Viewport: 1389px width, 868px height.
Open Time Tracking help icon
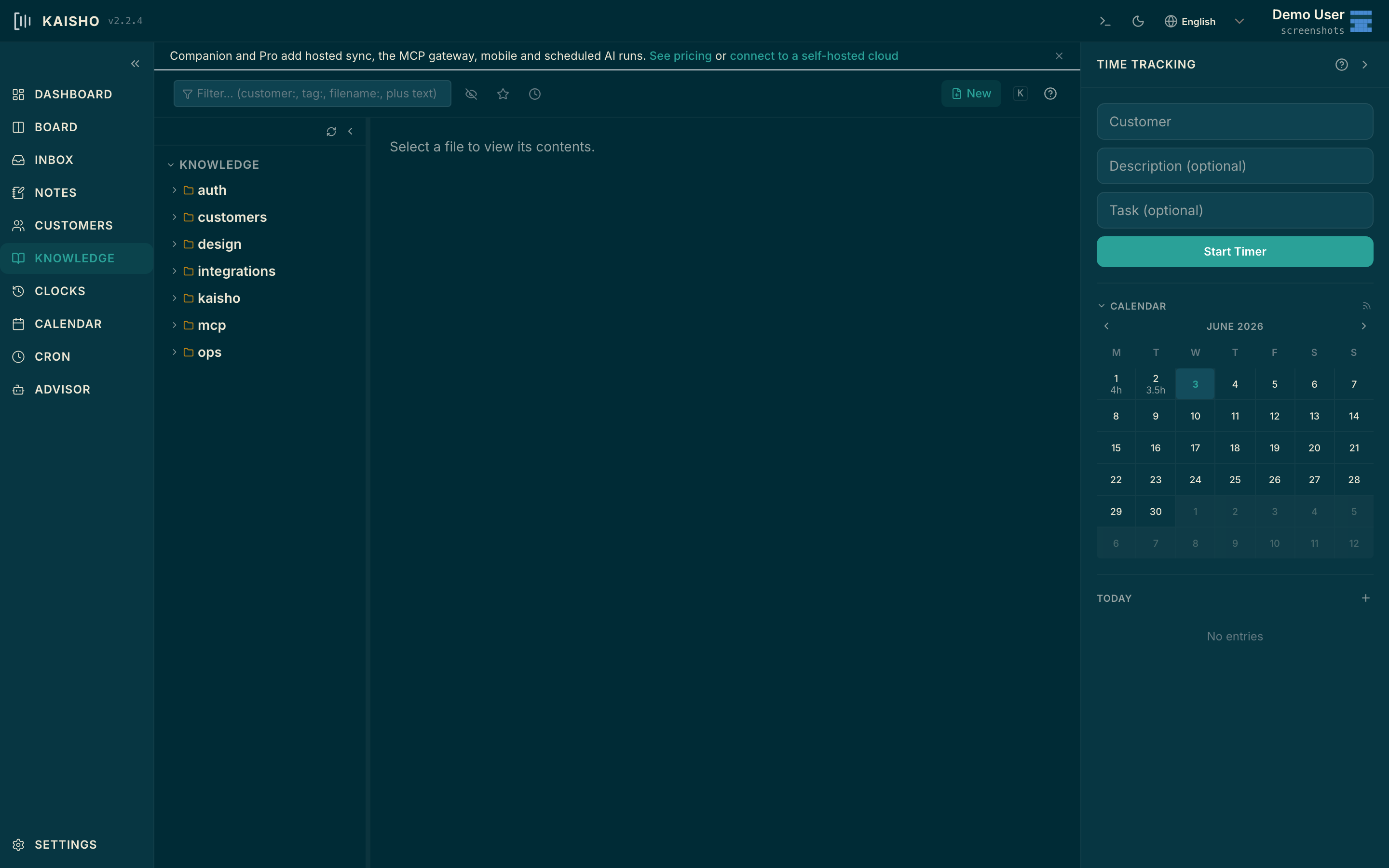pyautogui.click(x=1341, y=64)
